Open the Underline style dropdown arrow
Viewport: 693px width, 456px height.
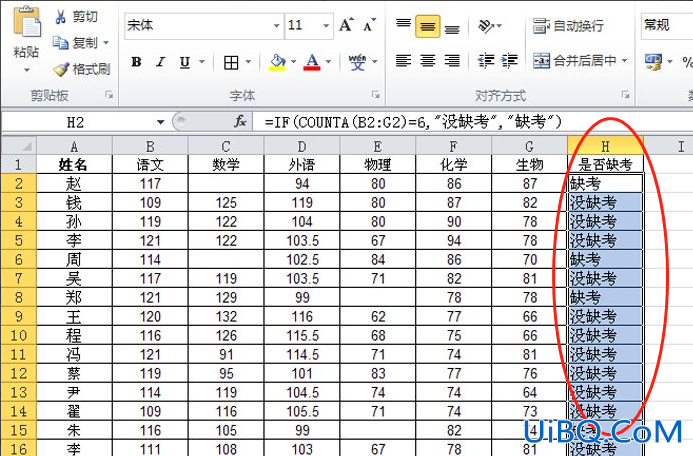click(202, 62)
